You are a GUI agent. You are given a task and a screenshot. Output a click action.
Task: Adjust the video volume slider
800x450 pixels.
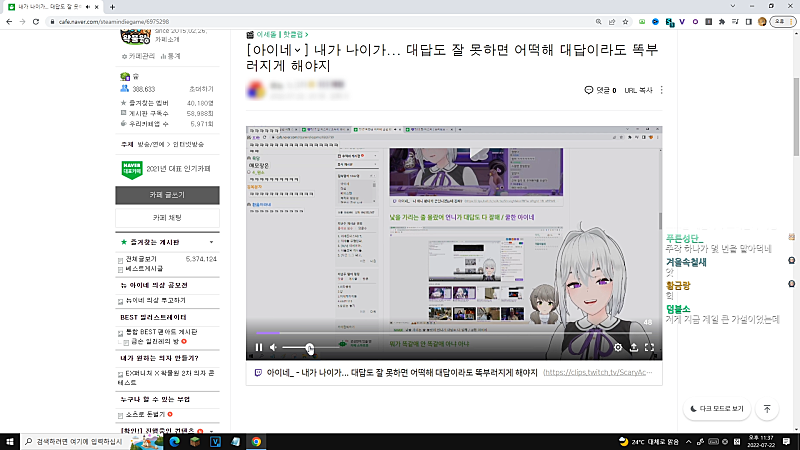pyautogui.click(x=310, y=348)
